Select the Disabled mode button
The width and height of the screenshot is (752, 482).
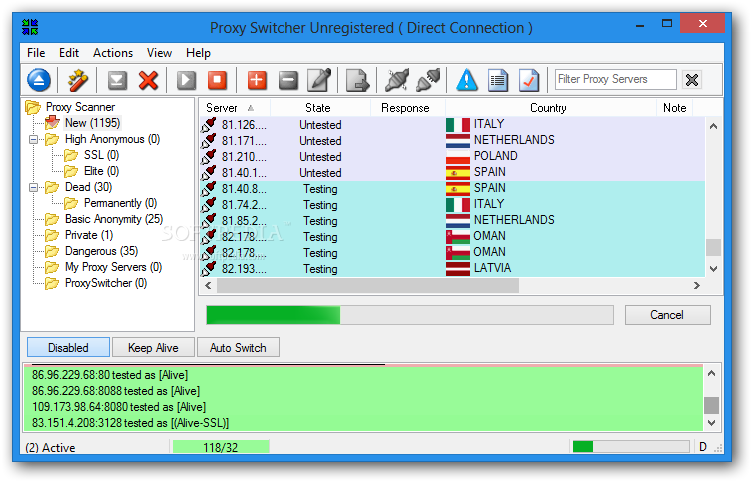(x=69, y=347)
